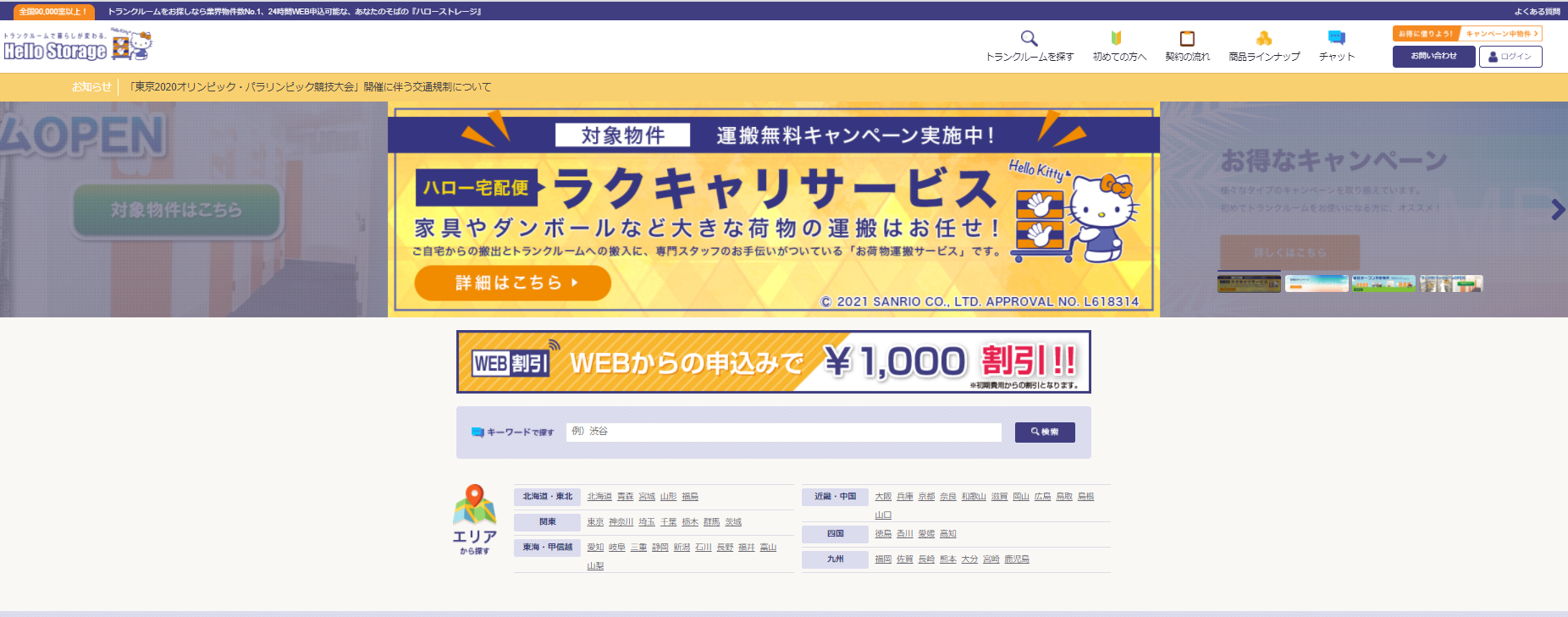Screen dimensions: 1568x617
Task: Open the よくある質問 link
Action: click(1537, 12)
